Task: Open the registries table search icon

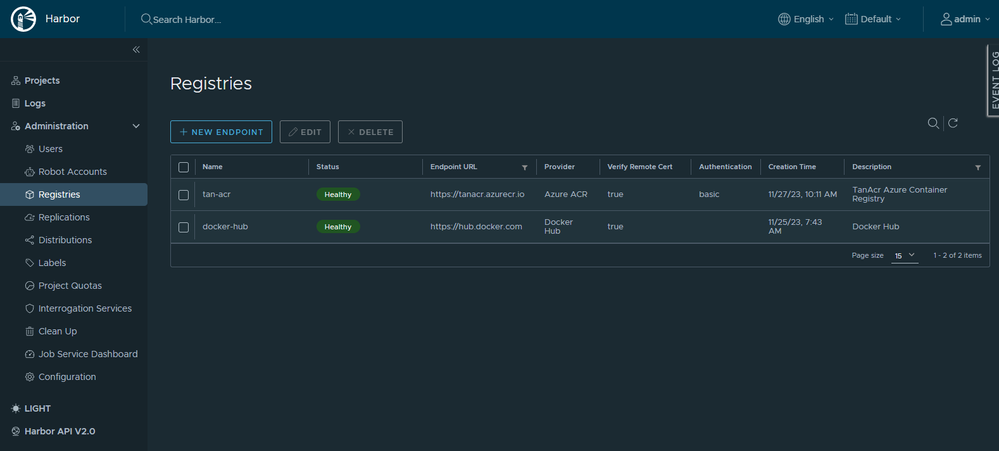Action: (x=933, y=124)
